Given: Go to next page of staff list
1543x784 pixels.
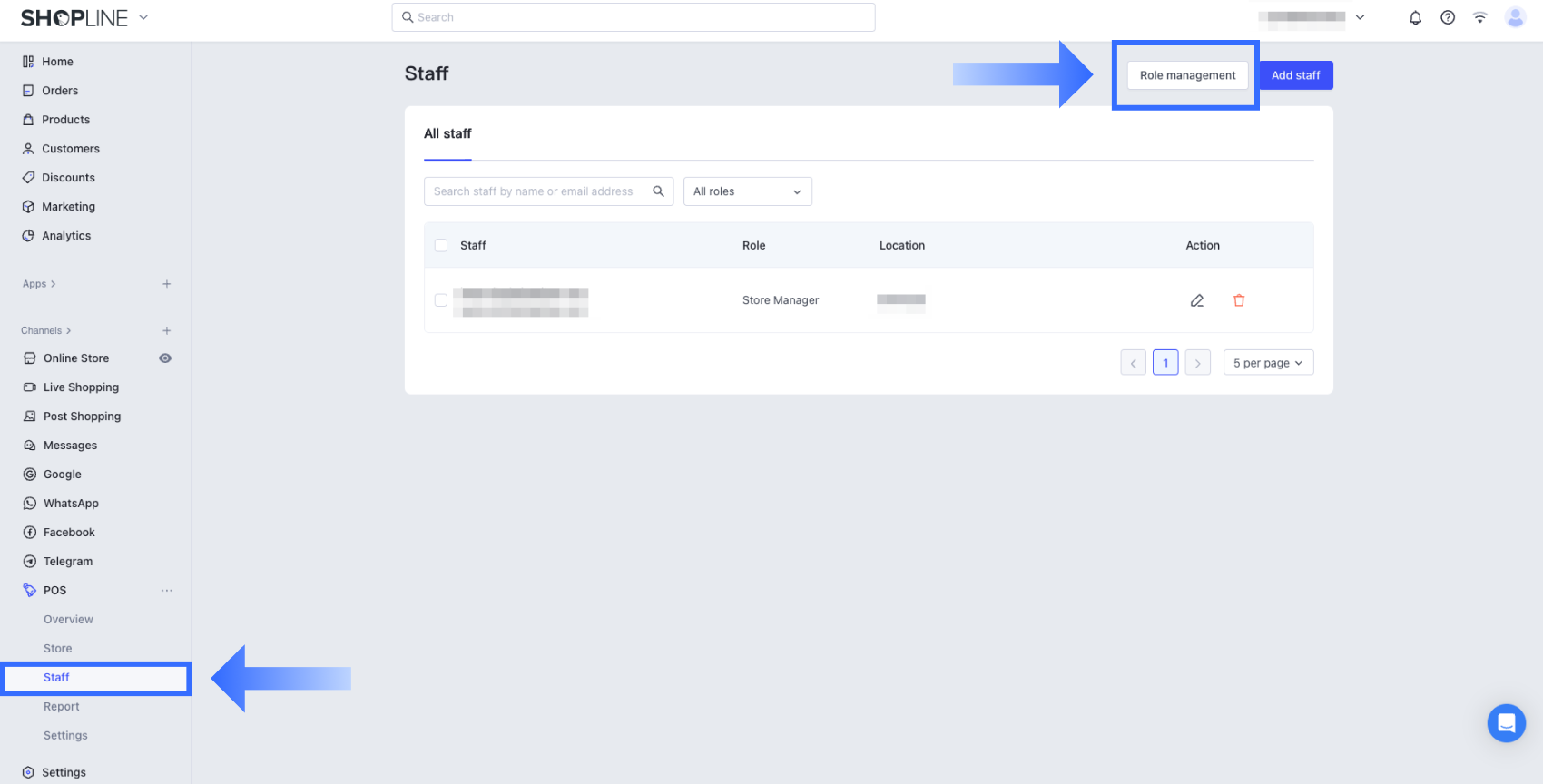Looking at the screenshot, I should [x=1198, y=363].
